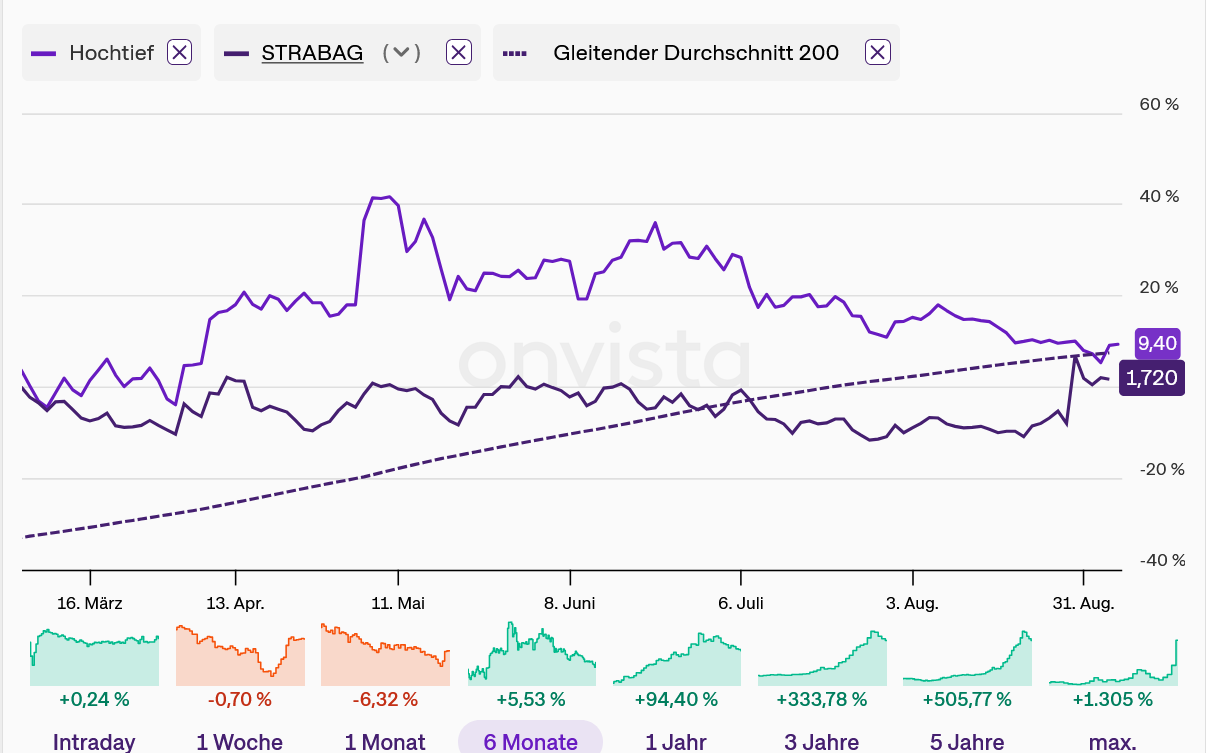1206x753 pixels.
Task: Click the 1,720 STRABAG value label
Action: (x=1152, y=379)
